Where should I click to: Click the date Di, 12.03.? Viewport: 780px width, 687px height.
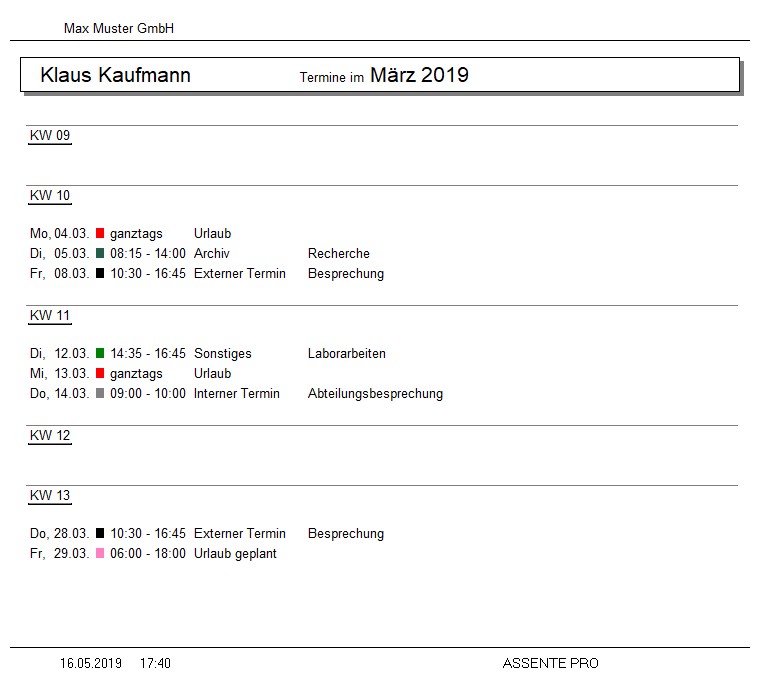click(60, 353)
